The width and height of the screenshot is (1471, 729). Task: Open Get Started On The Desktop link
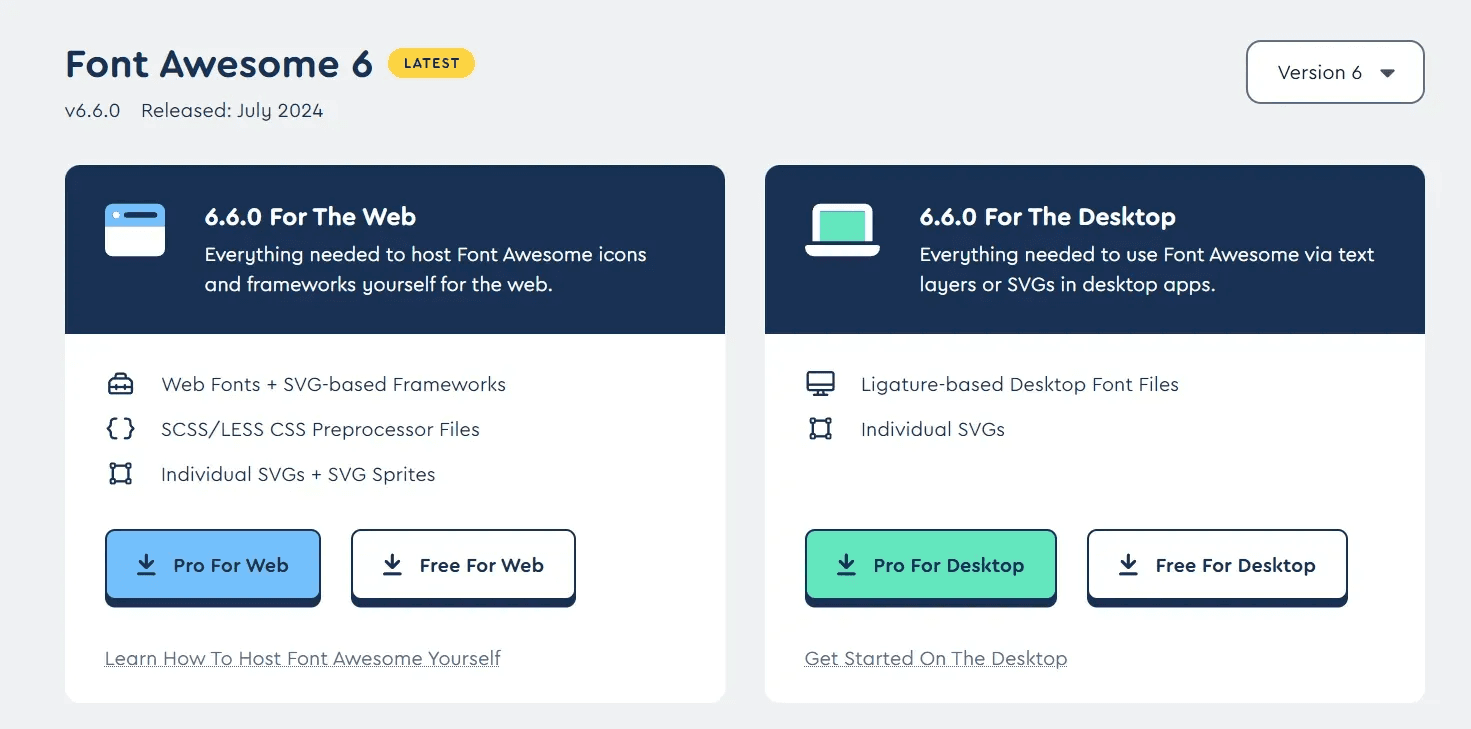point(935,658)
